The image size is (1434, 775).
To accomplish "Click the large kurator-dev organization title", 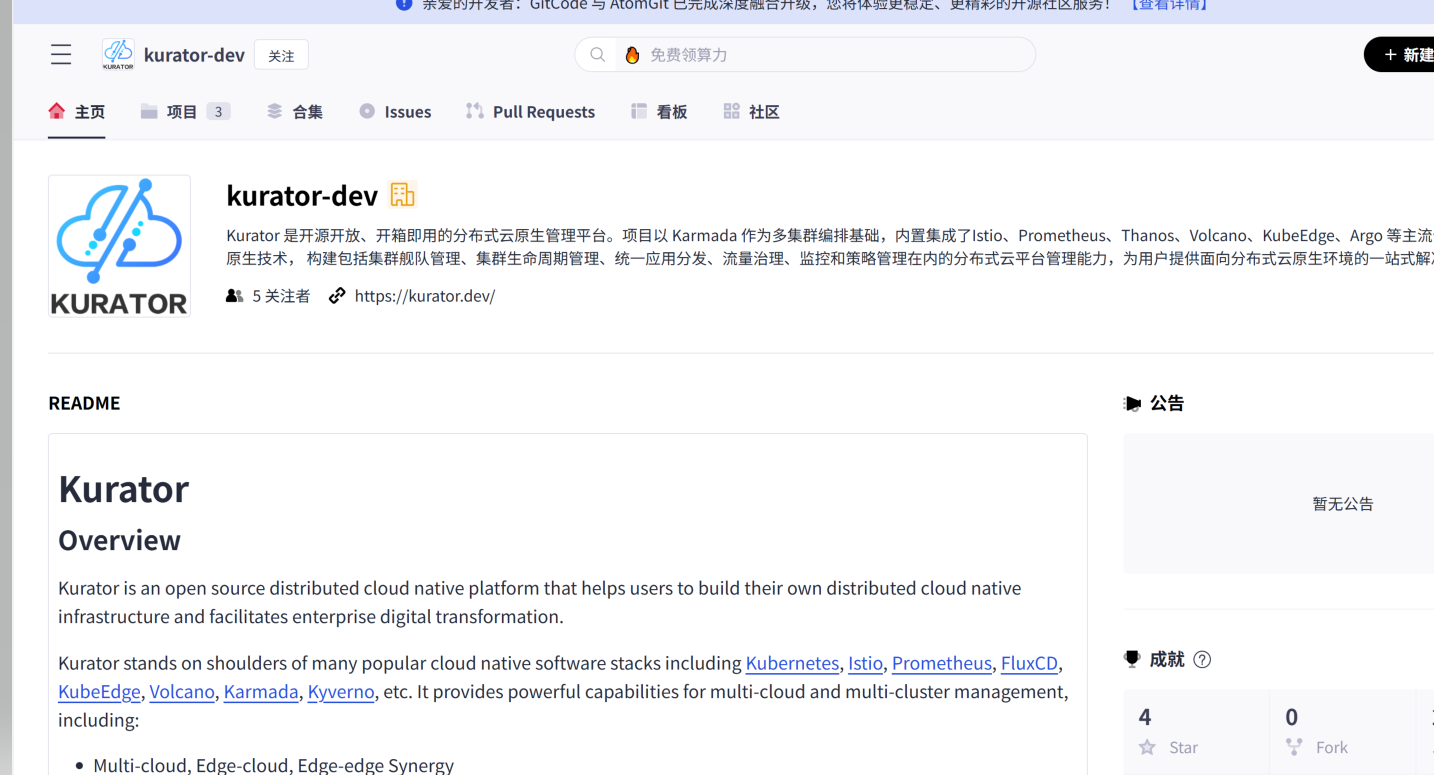I will 302,195.
